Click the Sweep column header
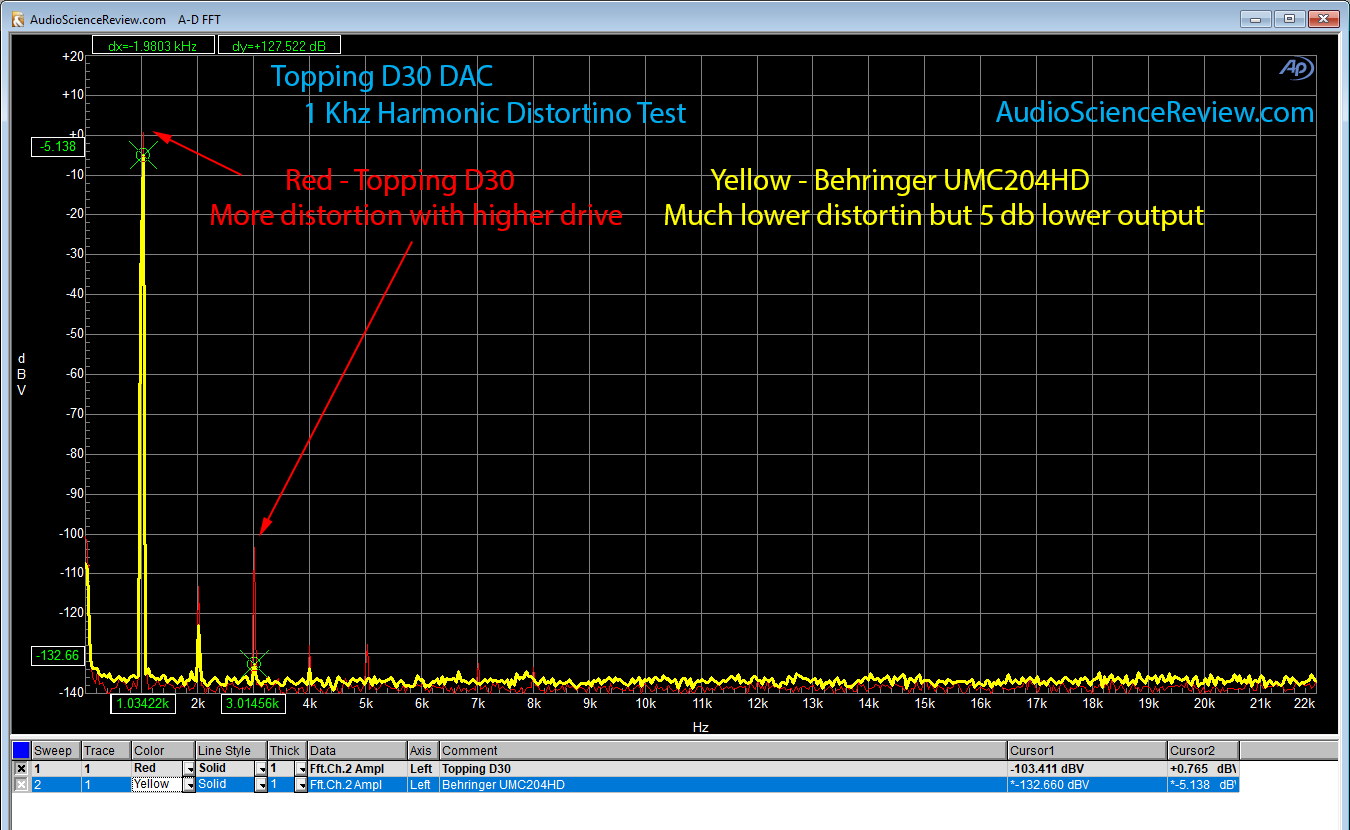The image size is (1350, 830). coord(56,750)
